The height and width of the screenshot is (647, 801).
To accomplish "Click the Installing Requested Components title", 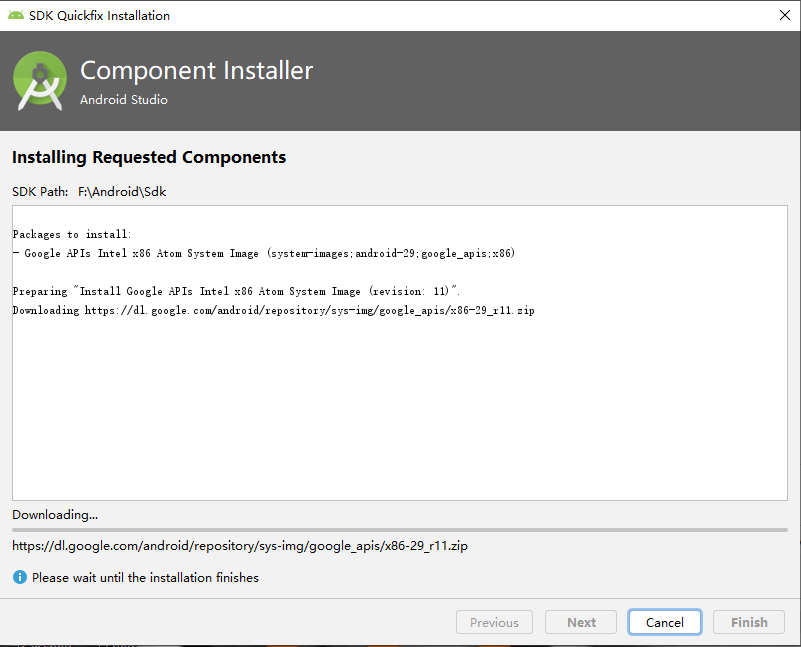I will click(x=149, y=157).
